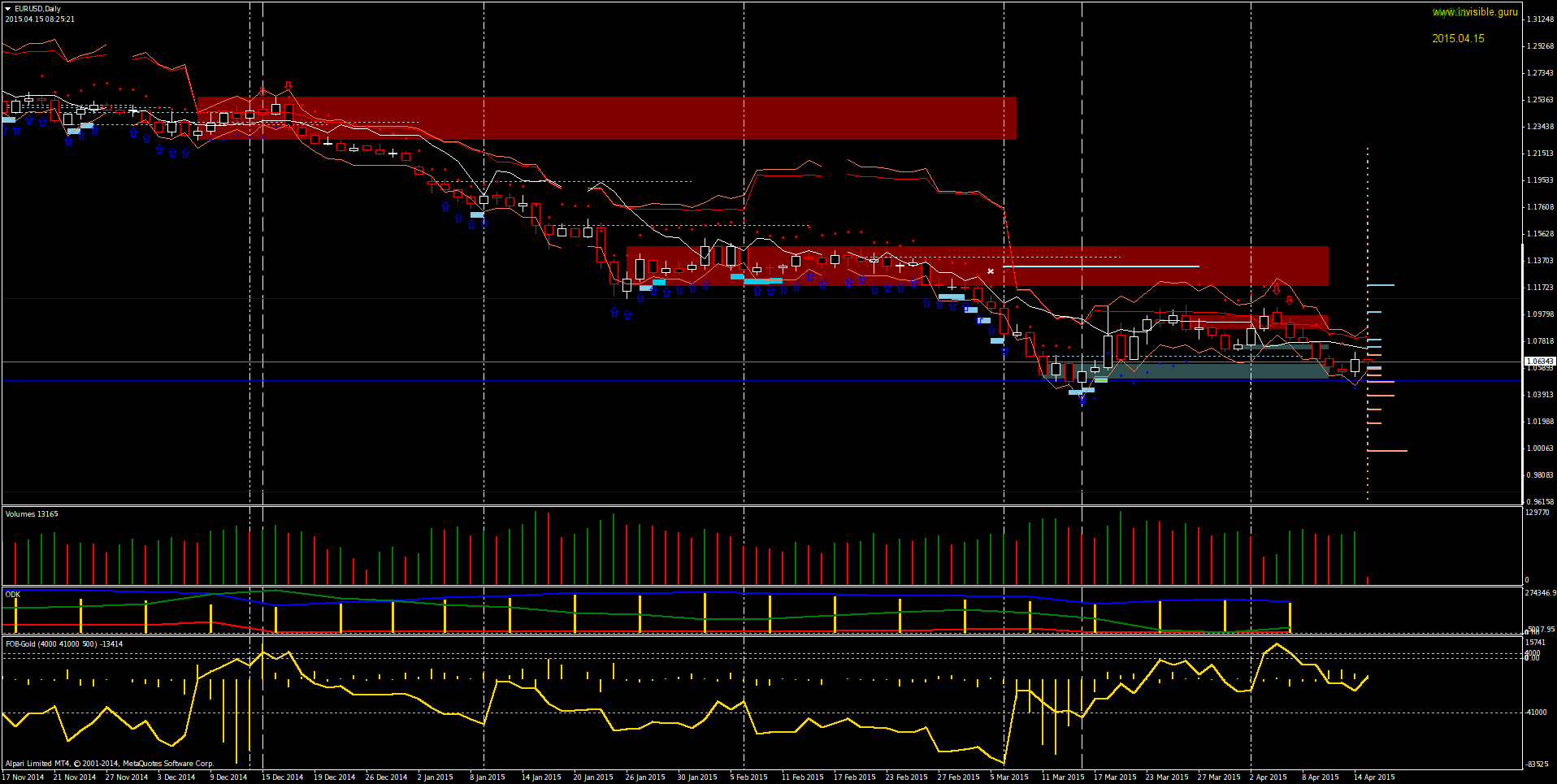This screenshot has width=1557, height=784.
Task: Click the 11 Mar 2015 date label
Action: pyautogui.click(x=1063, y=777)
